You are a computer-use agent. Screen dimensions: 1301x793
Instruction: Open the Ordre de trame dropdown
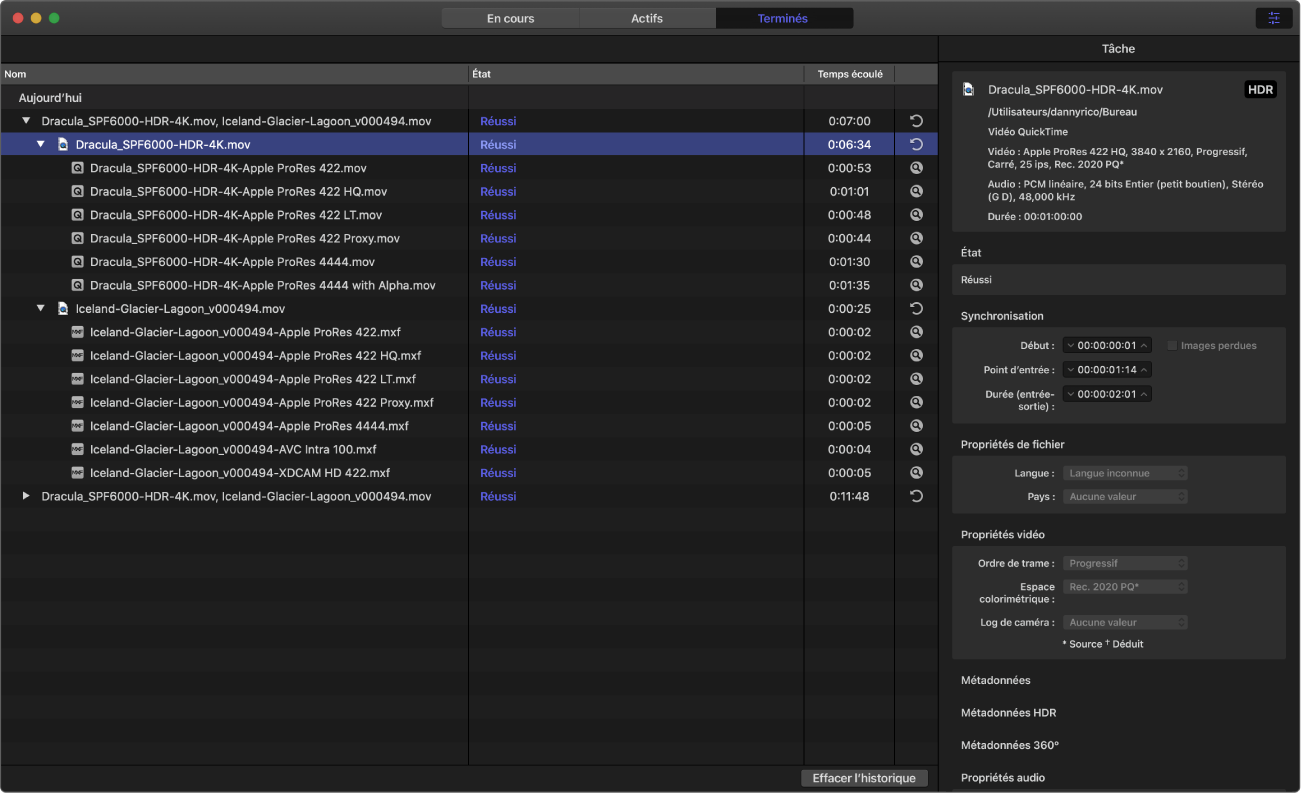click(x=1126, y=563)
